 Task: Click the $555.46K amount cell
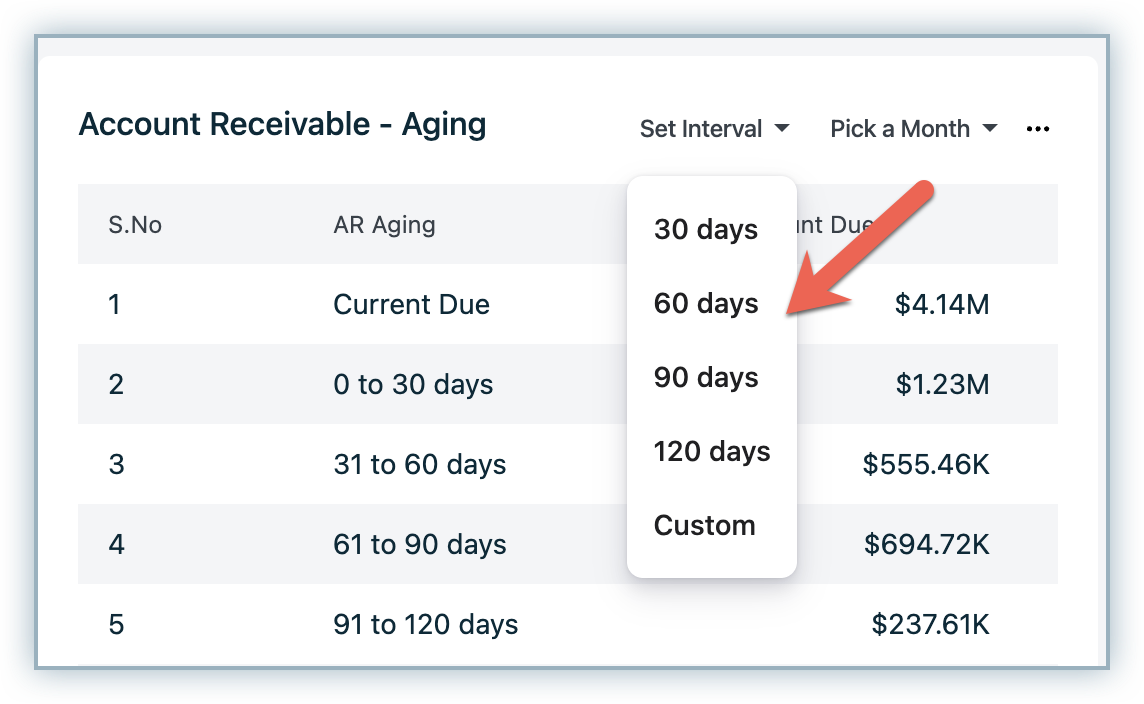click(926, 465)
